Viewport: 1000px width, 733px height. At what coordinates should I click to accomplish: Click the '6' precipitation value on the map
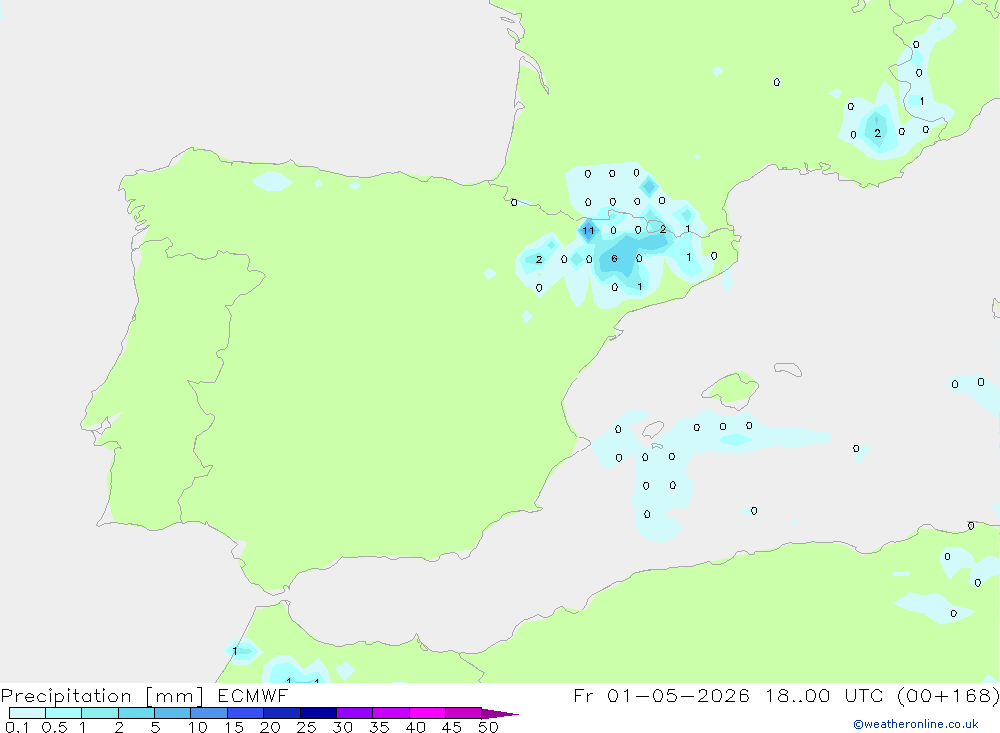pos(614,258)
